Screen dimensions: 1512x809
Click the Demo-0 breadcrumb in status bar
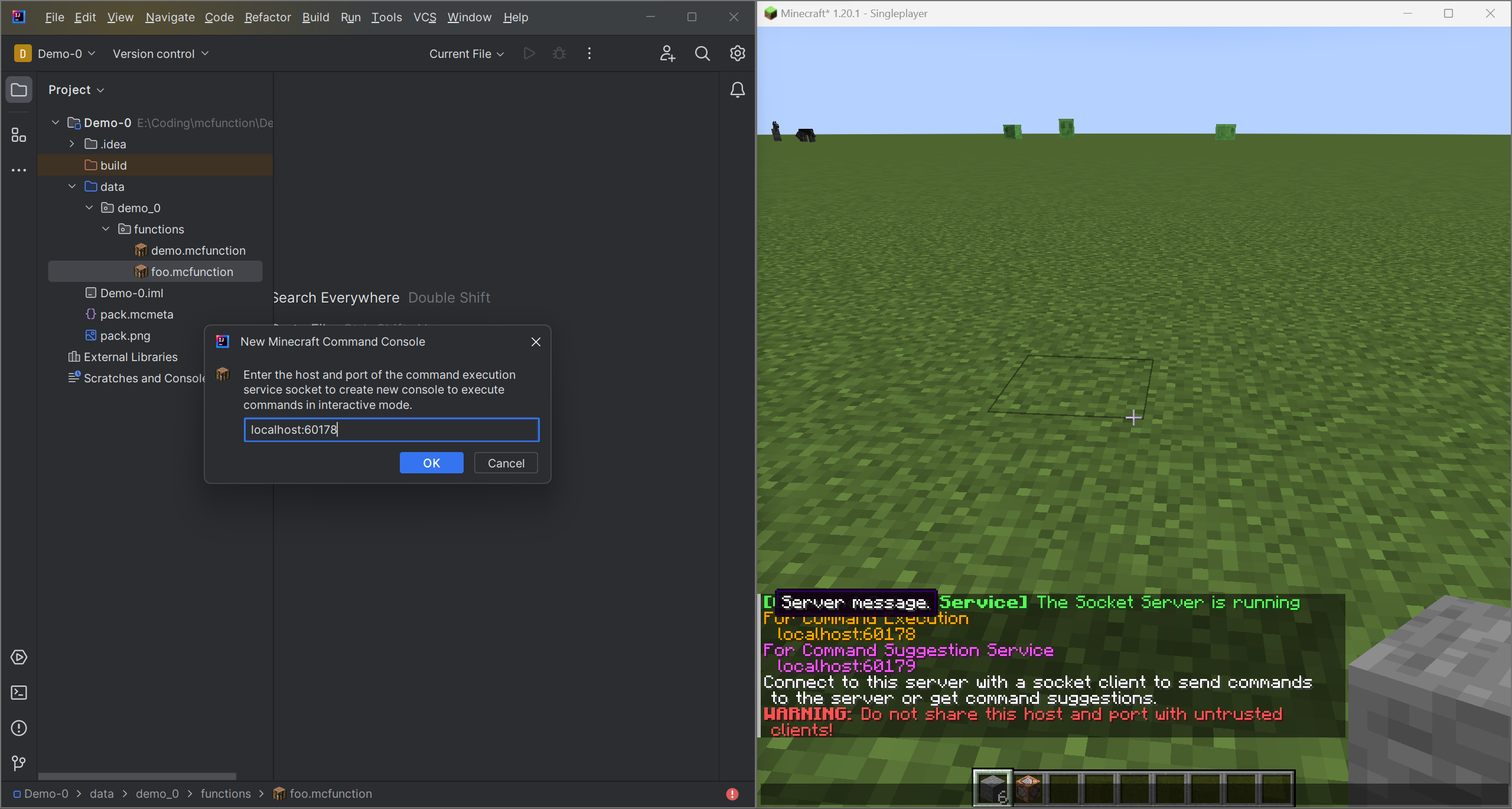[41, 794]
